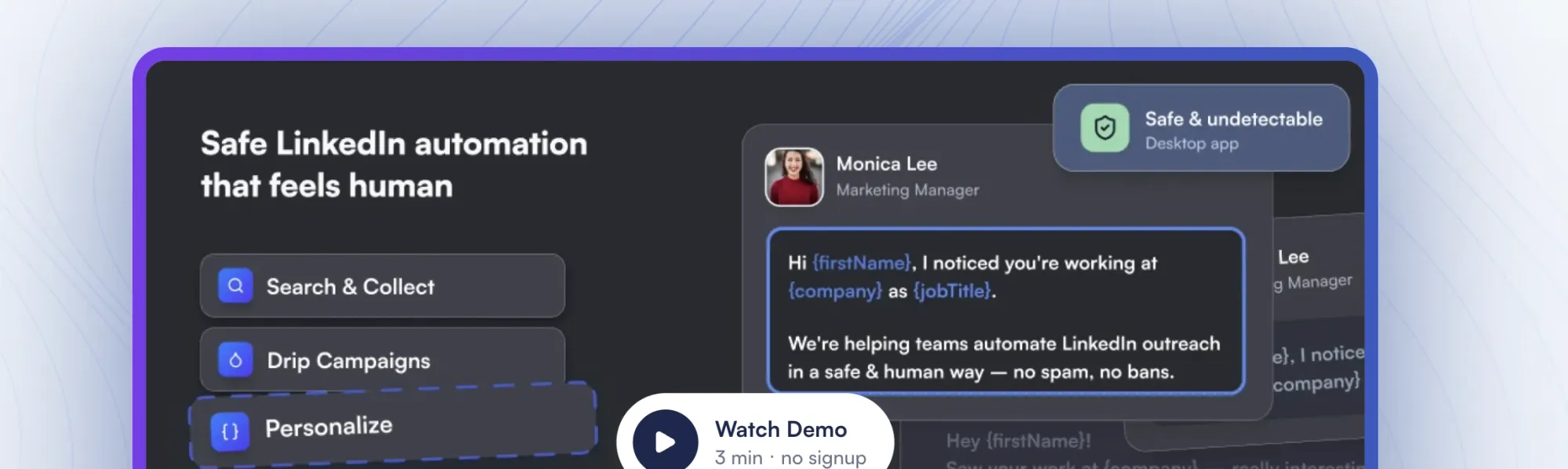Click the Monica Lee name text

pyautogui.click(x=887, y=164)
